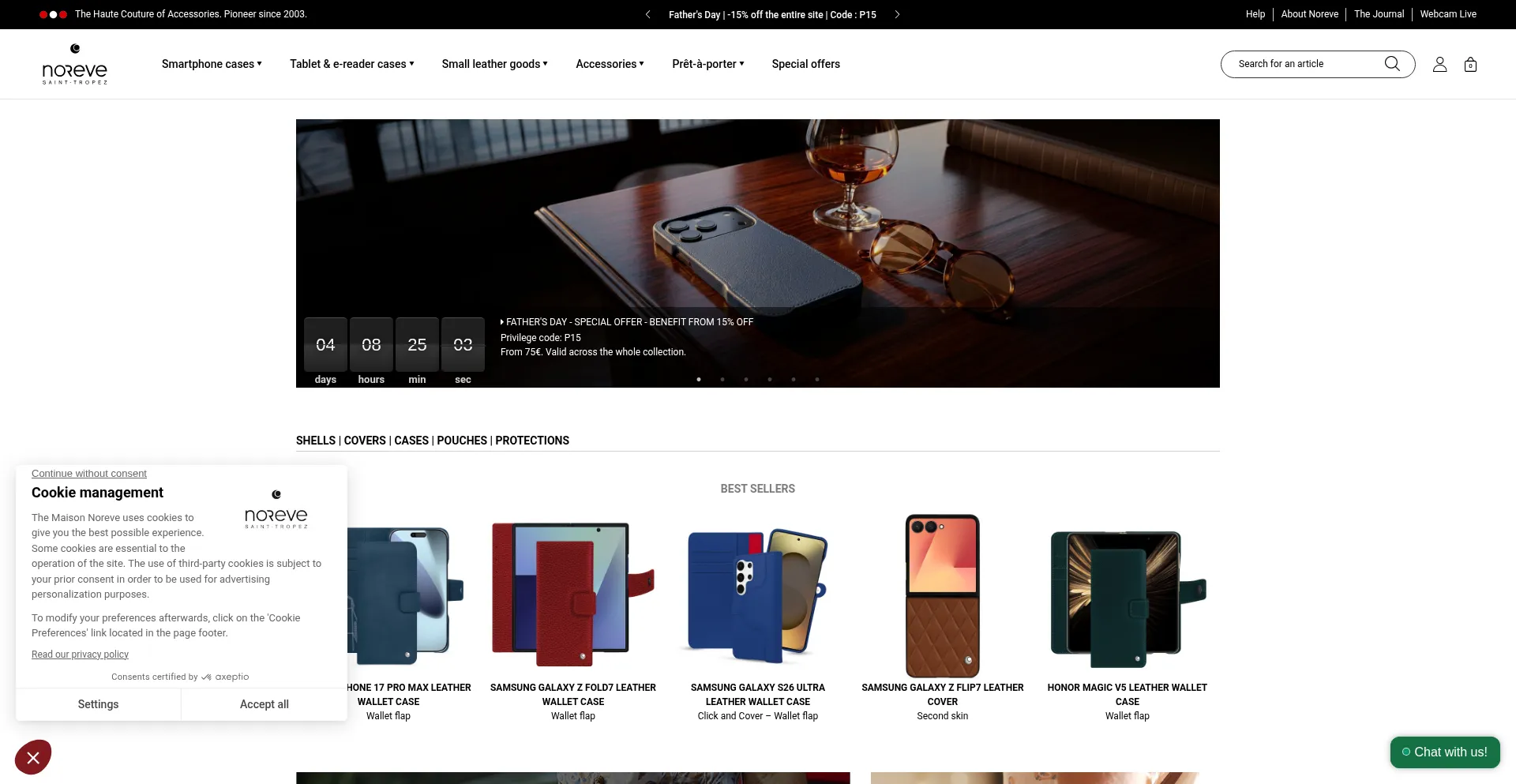Click Accept all cookies button
The width and height of the screenshot is (1516, 784).
coord(265,704)
